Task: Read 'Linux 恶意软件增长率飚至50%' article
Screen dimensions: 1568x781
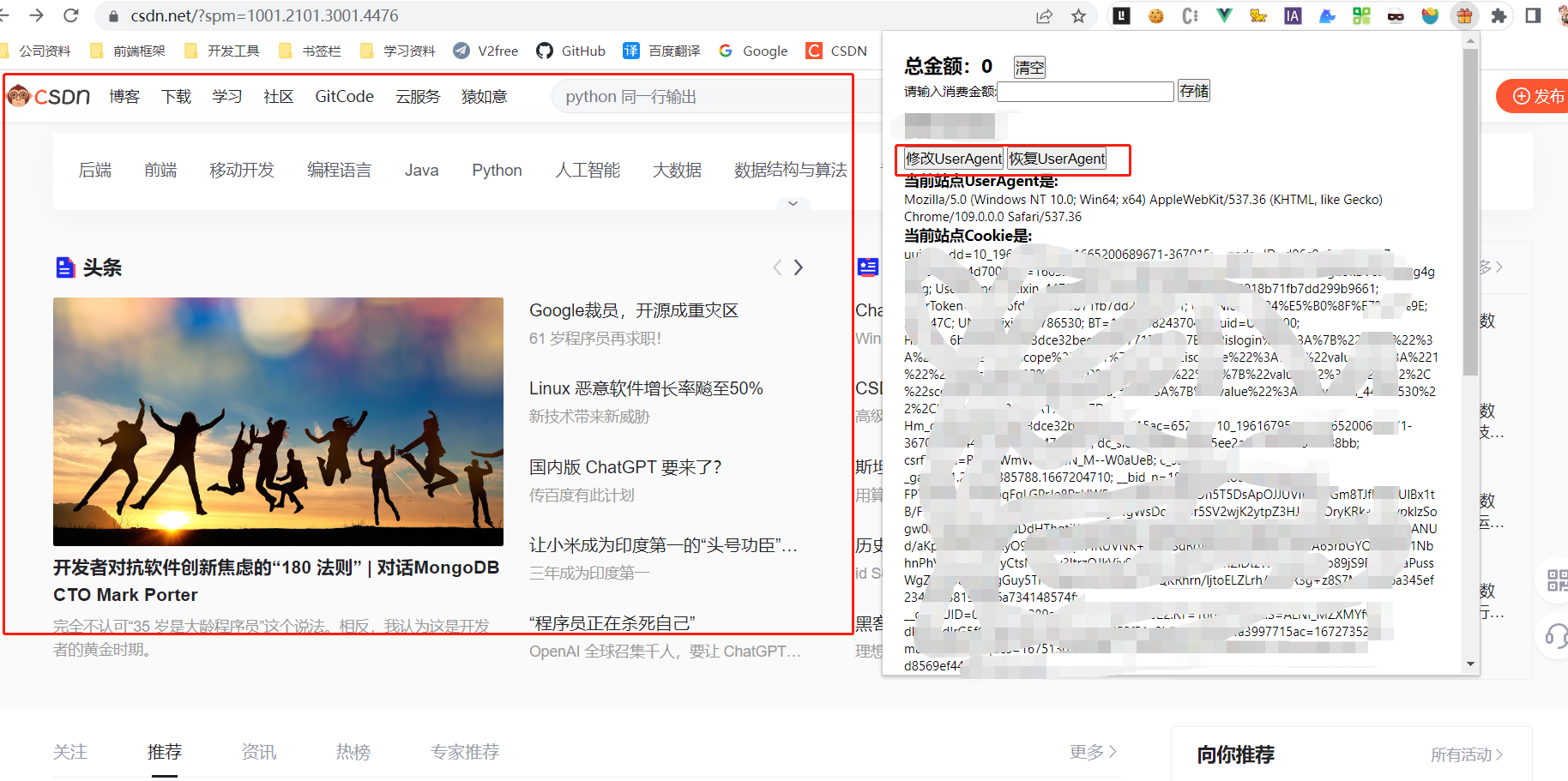Action: pos(646,388)
